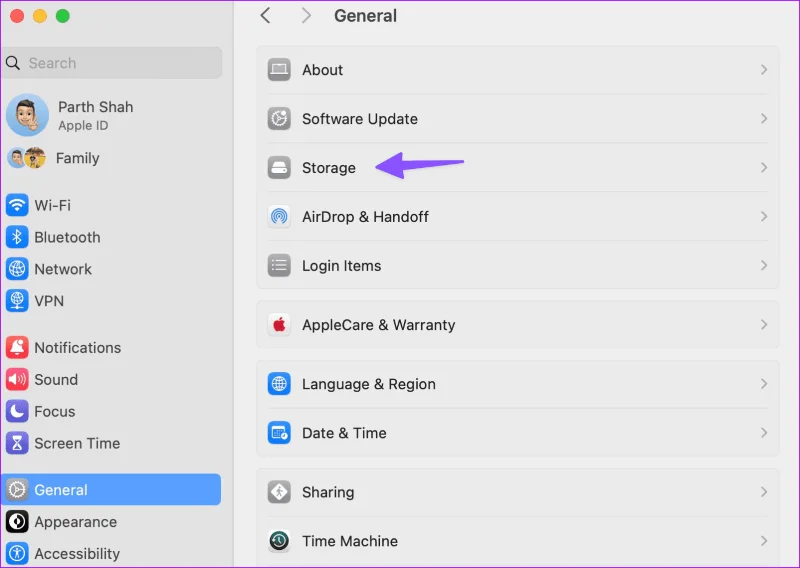Select Focus label in the sidebar
Image resolution: width=800 pixels, height=568 pixels.
click(55, 411)
